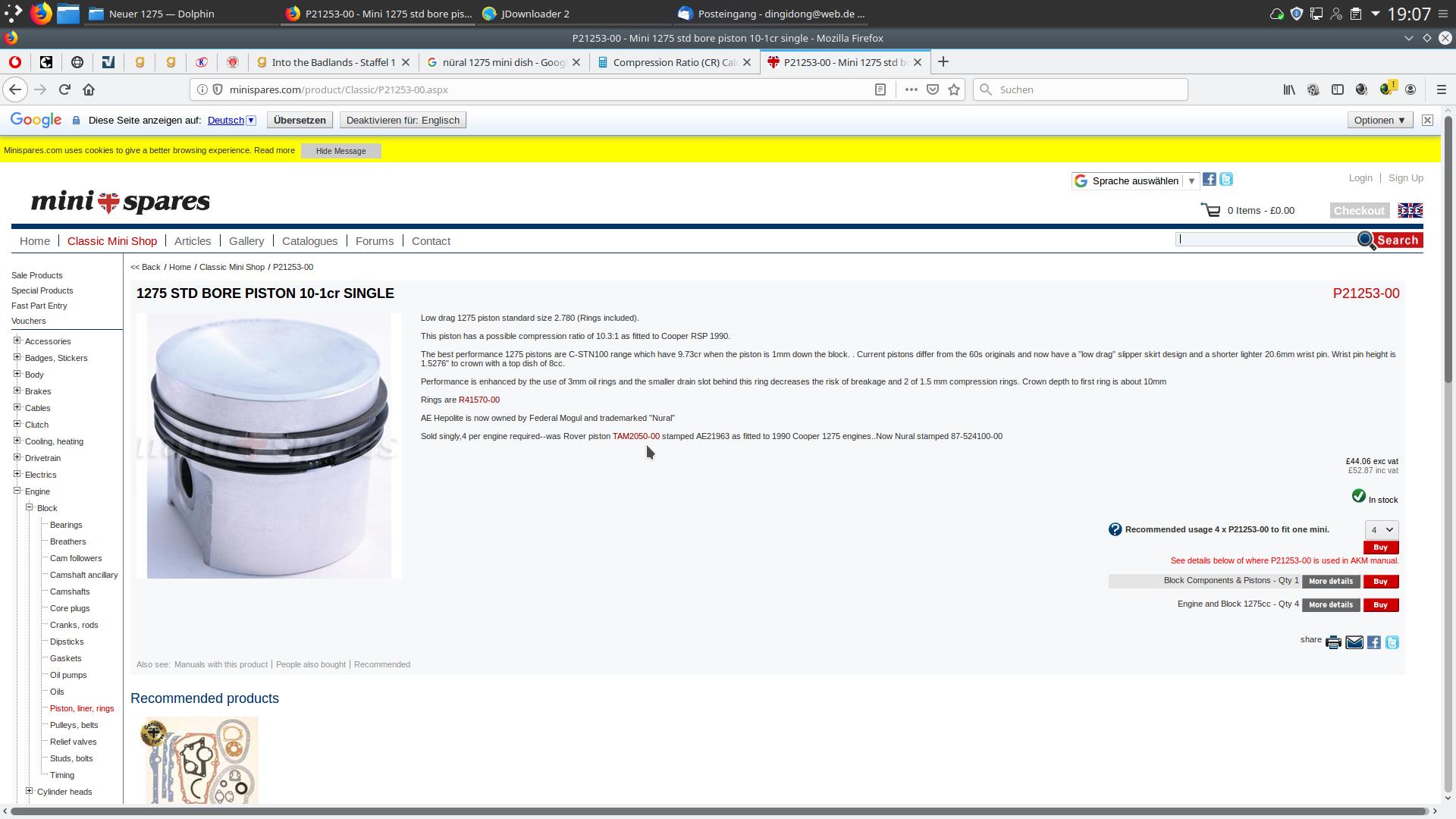
Task: Open the quantity dropdown showing 4
Action: pos(1382,530)
